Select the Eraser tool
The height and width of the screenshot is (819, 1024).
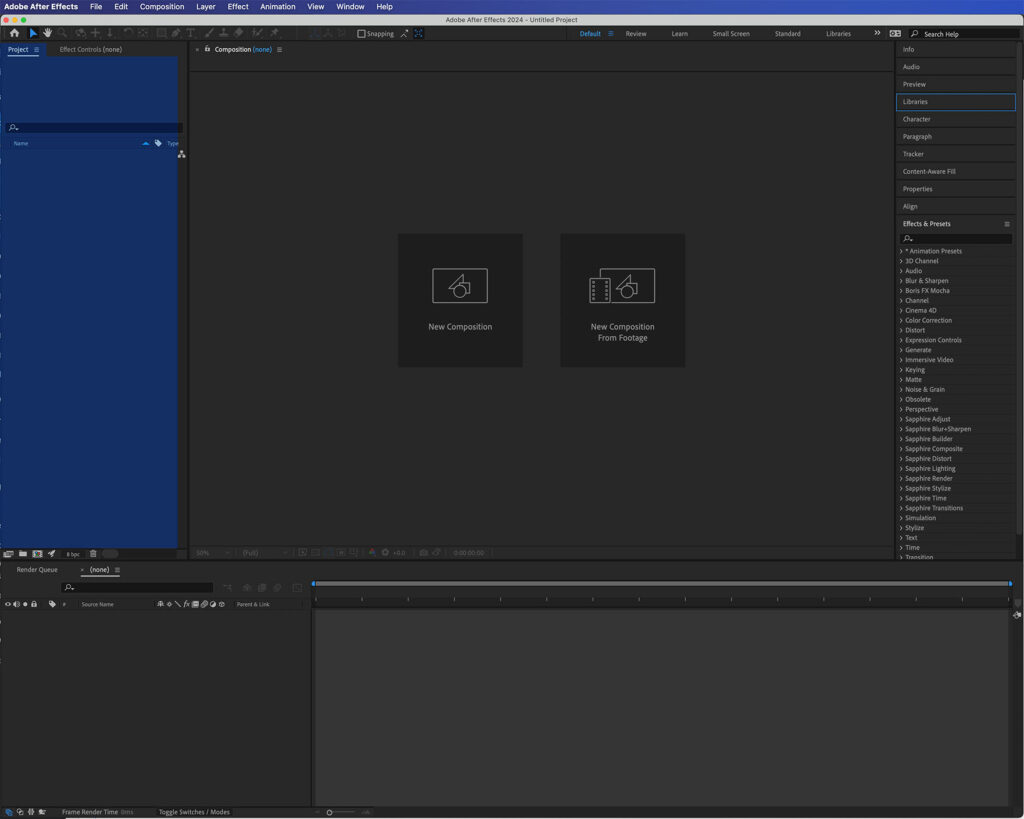tap(238, 33)
